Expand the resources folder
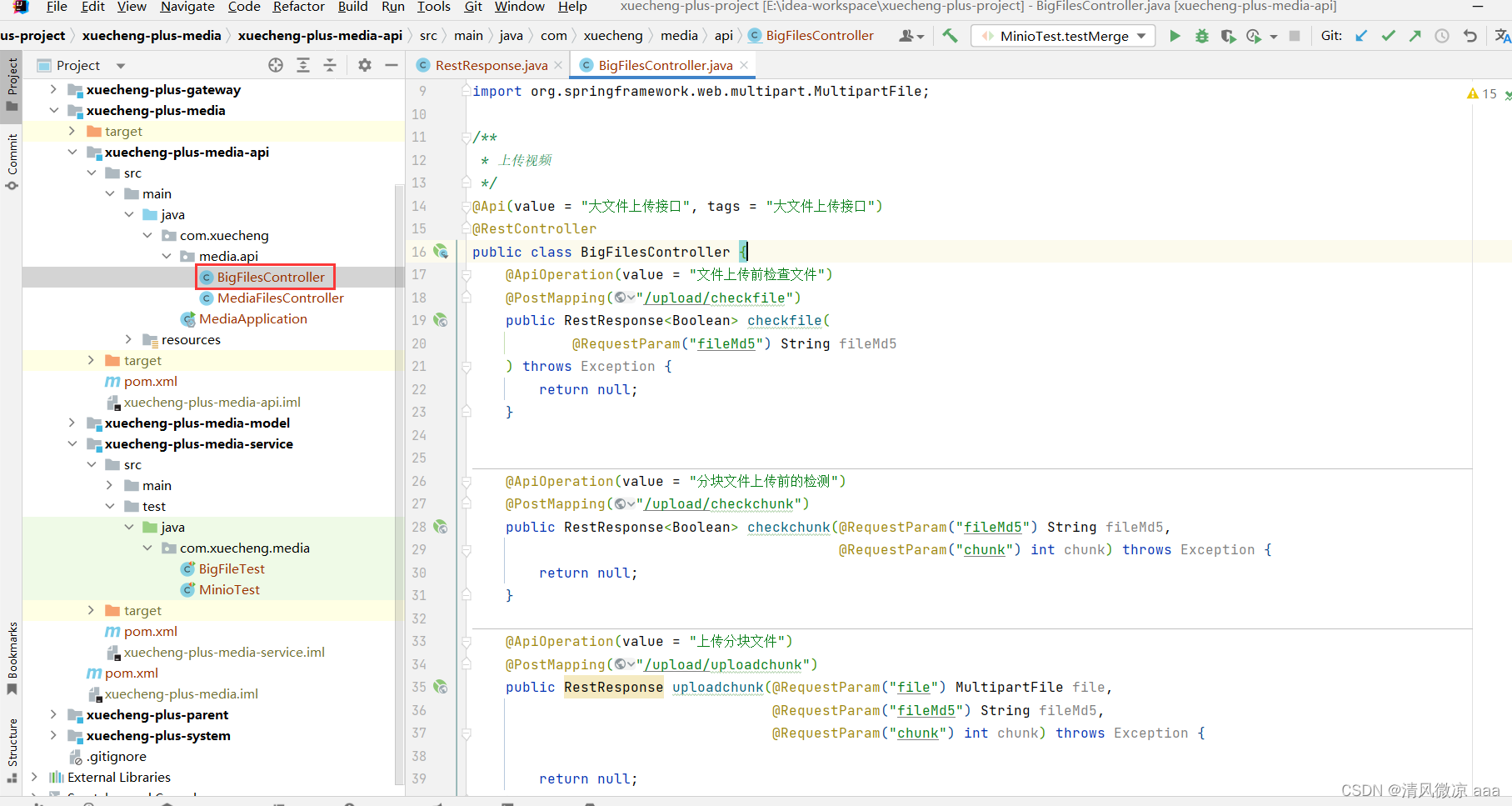 pos(128,339)
